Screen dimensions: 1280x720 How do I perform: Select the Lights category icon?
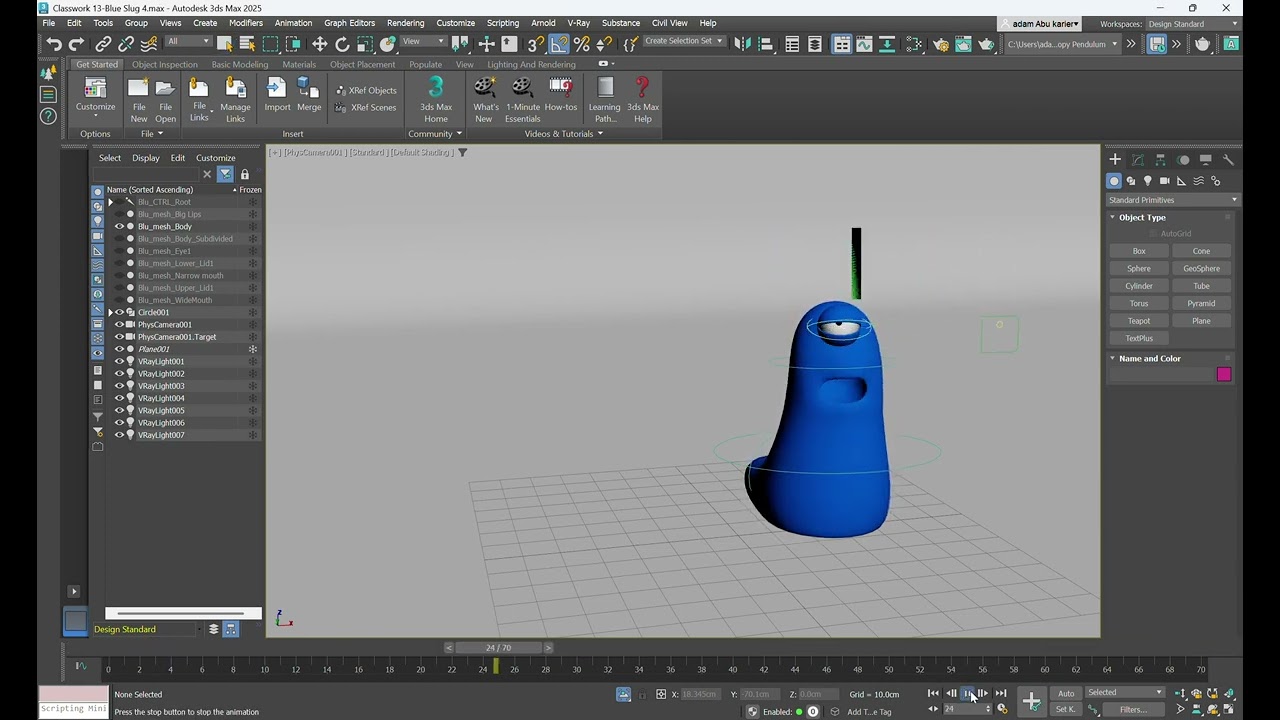click(1148, 181)
